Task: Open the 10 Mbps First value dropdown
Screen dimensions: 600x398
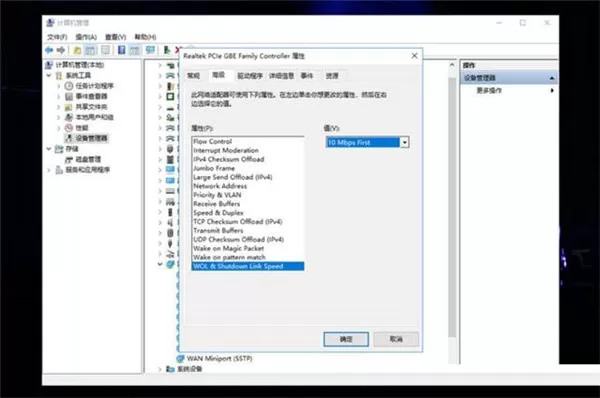Action: 404,142
